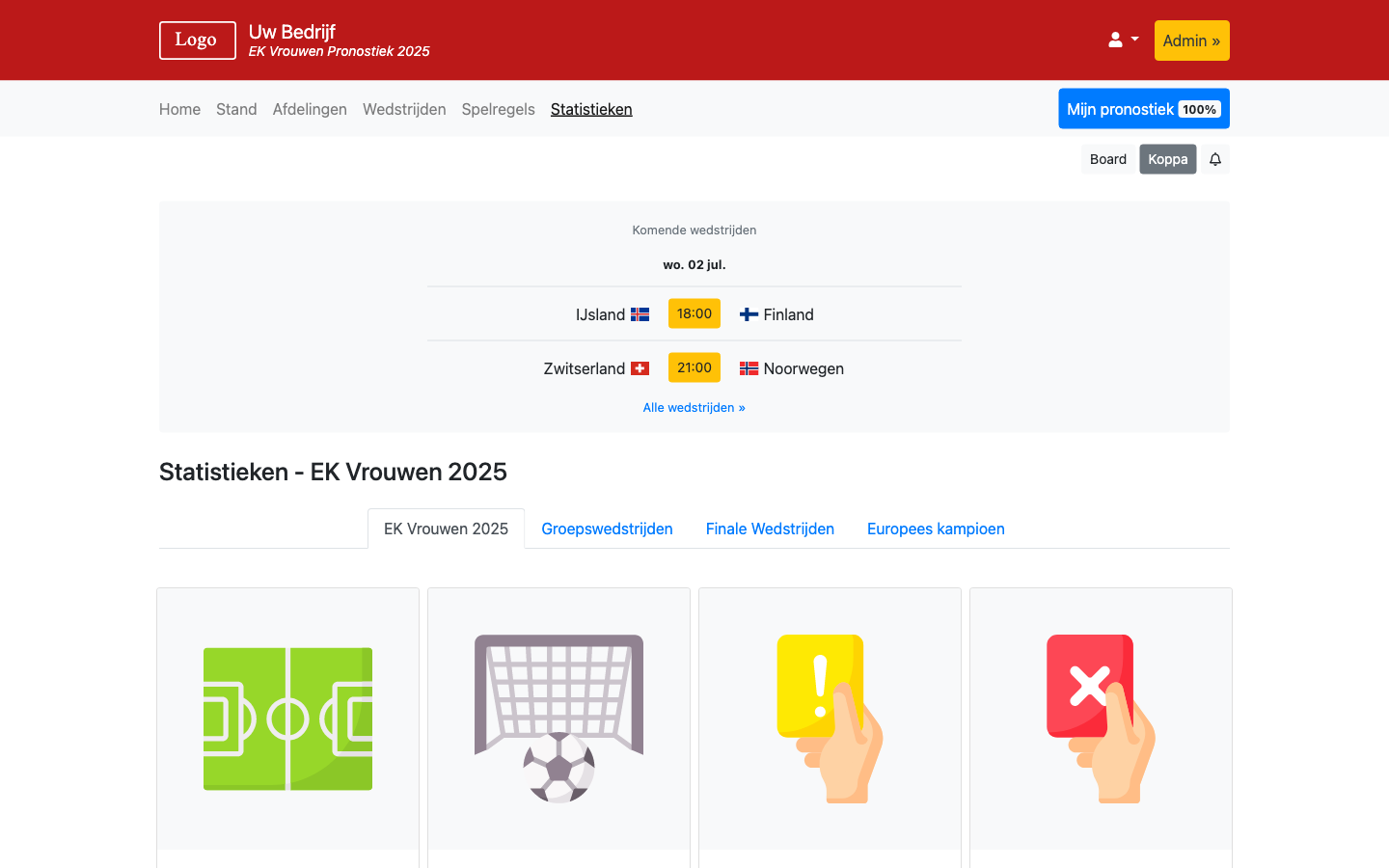Open Spelregels menu item
The width and height of the screenshot is (1389, 868).
click(x=498, y=109)
